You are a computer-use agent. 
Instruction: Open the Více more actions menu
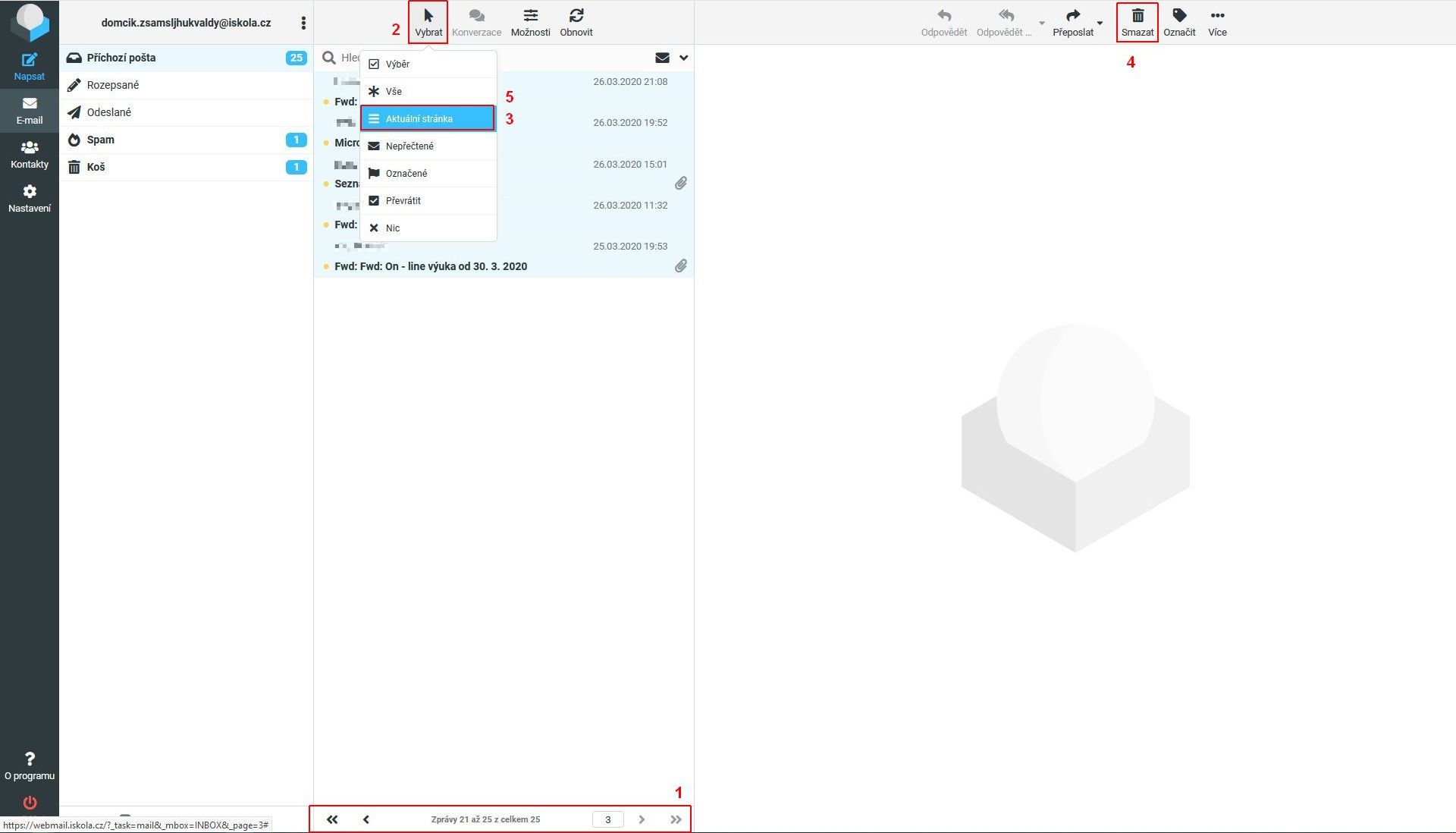[x=1217, y=23]
